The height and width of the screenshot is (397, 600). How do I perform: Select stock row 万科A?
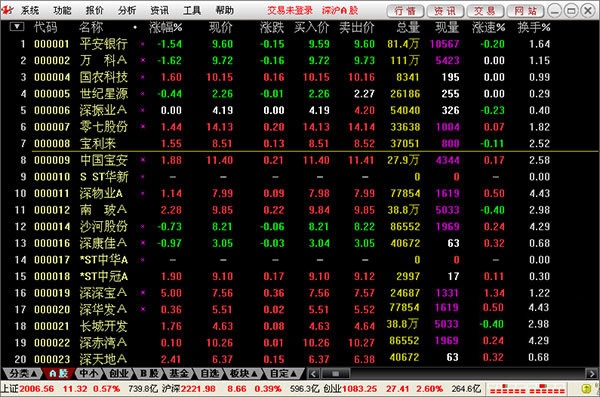coord(300,60)
